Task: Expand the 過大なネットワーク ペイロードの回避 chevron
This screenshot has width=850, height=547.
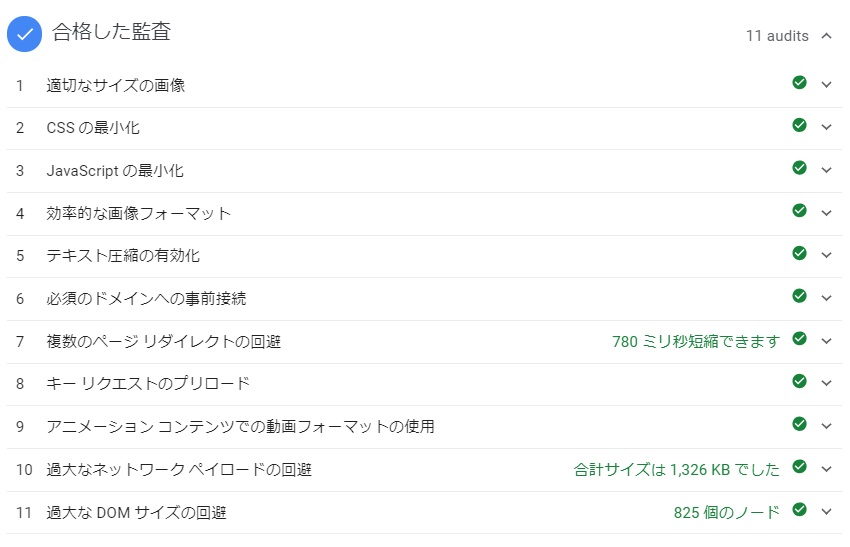Action: click(826, 469)
